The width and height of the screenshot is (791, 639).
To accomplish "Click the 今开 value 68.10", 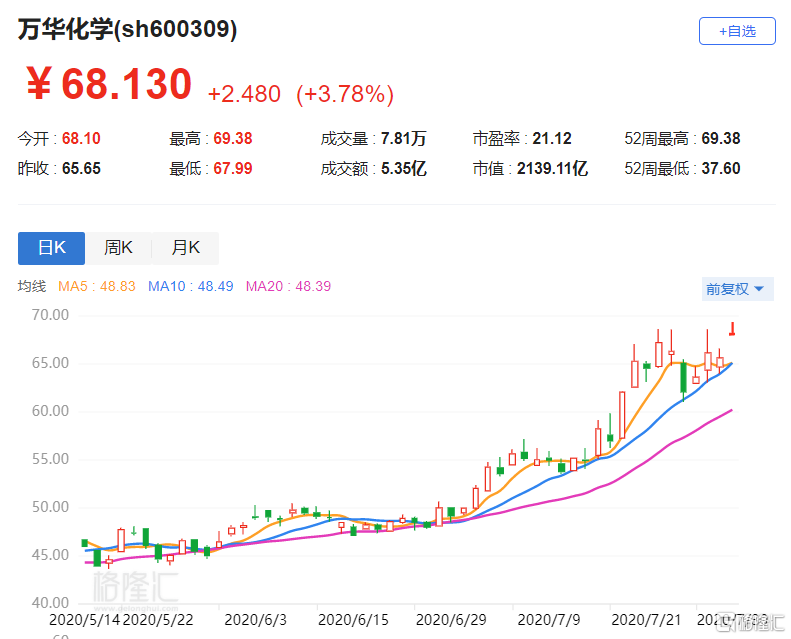I will point(81,138).
